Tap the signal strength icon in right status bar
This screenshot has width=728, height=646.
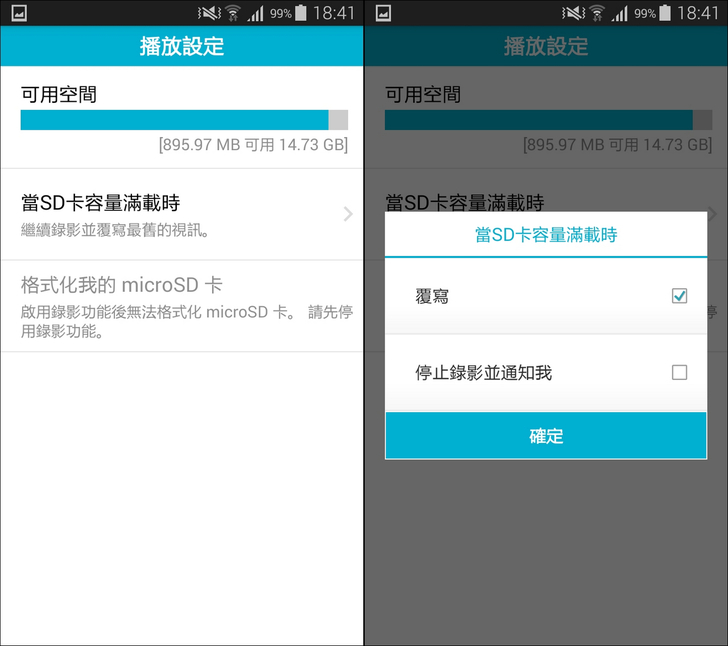(x=619, y=13)
